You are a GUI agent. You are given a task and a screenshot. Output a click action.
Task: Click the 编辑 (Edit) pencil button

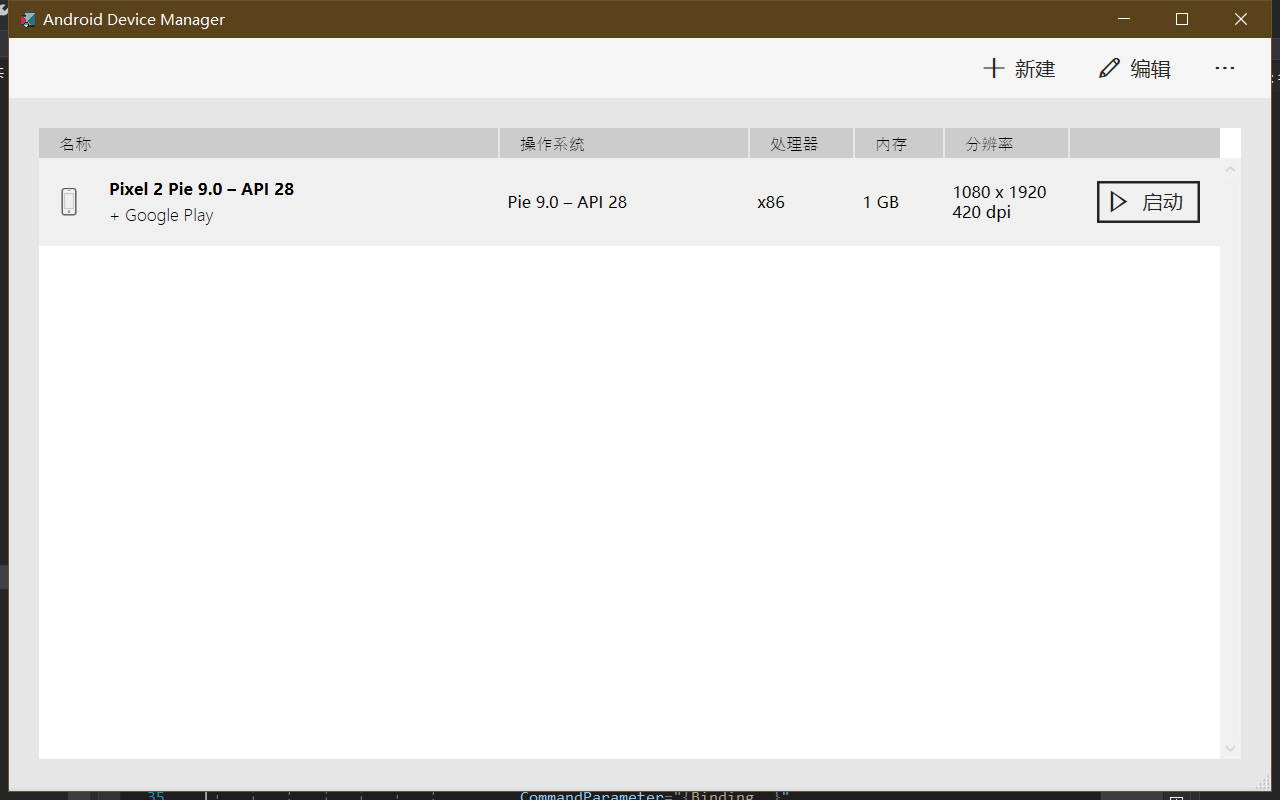1134,69
